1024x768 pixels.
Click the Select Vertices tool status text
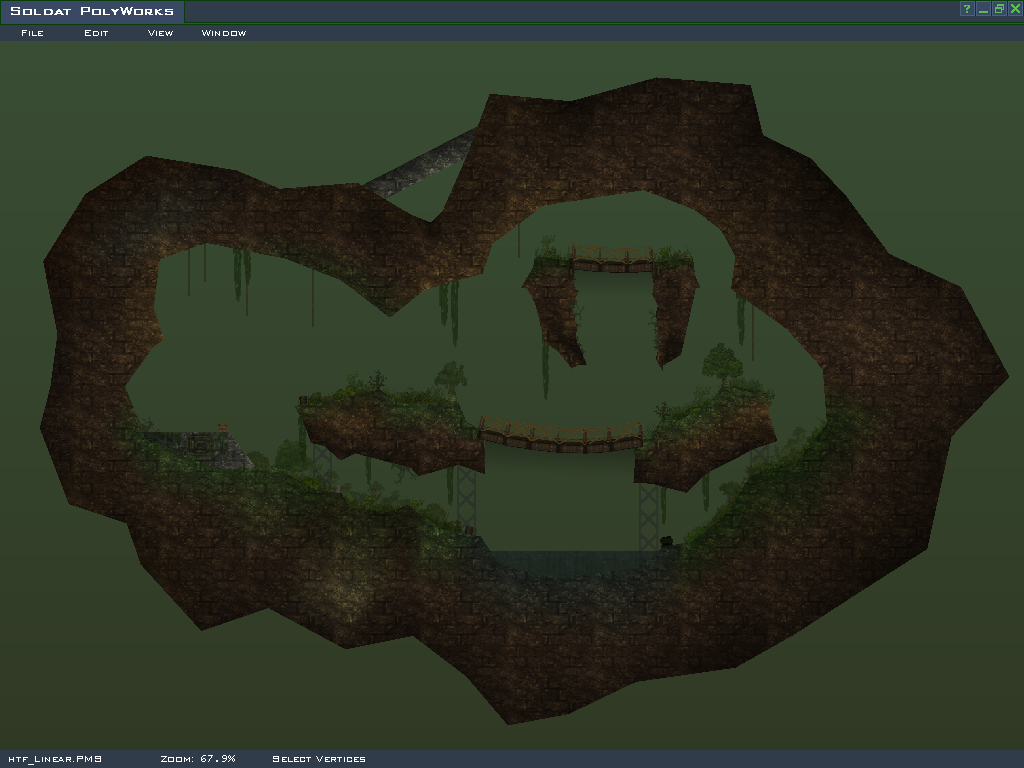click(319, 759)
